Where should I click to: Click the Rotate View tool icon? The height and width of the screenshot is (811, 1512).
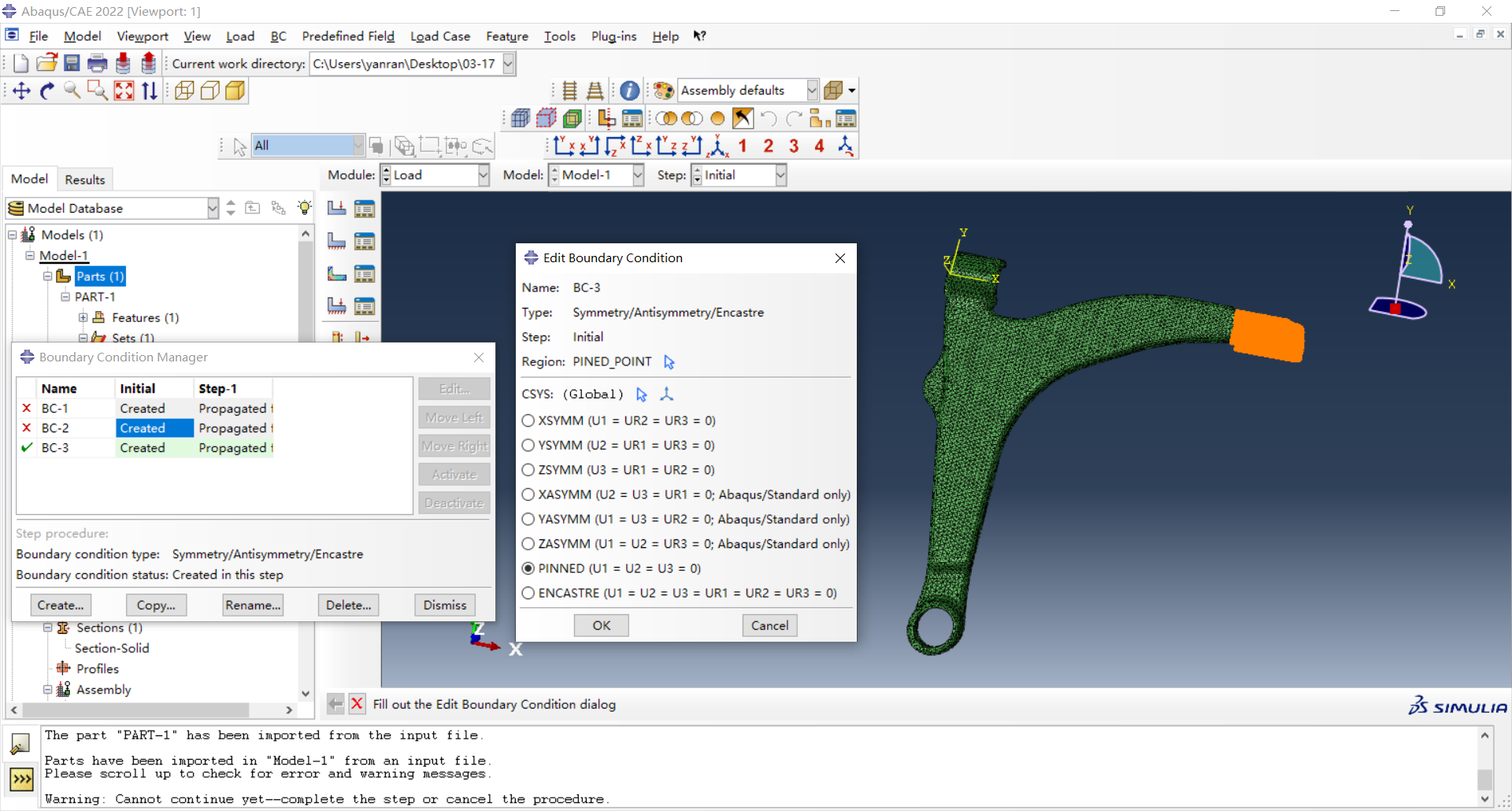(47, 91)
